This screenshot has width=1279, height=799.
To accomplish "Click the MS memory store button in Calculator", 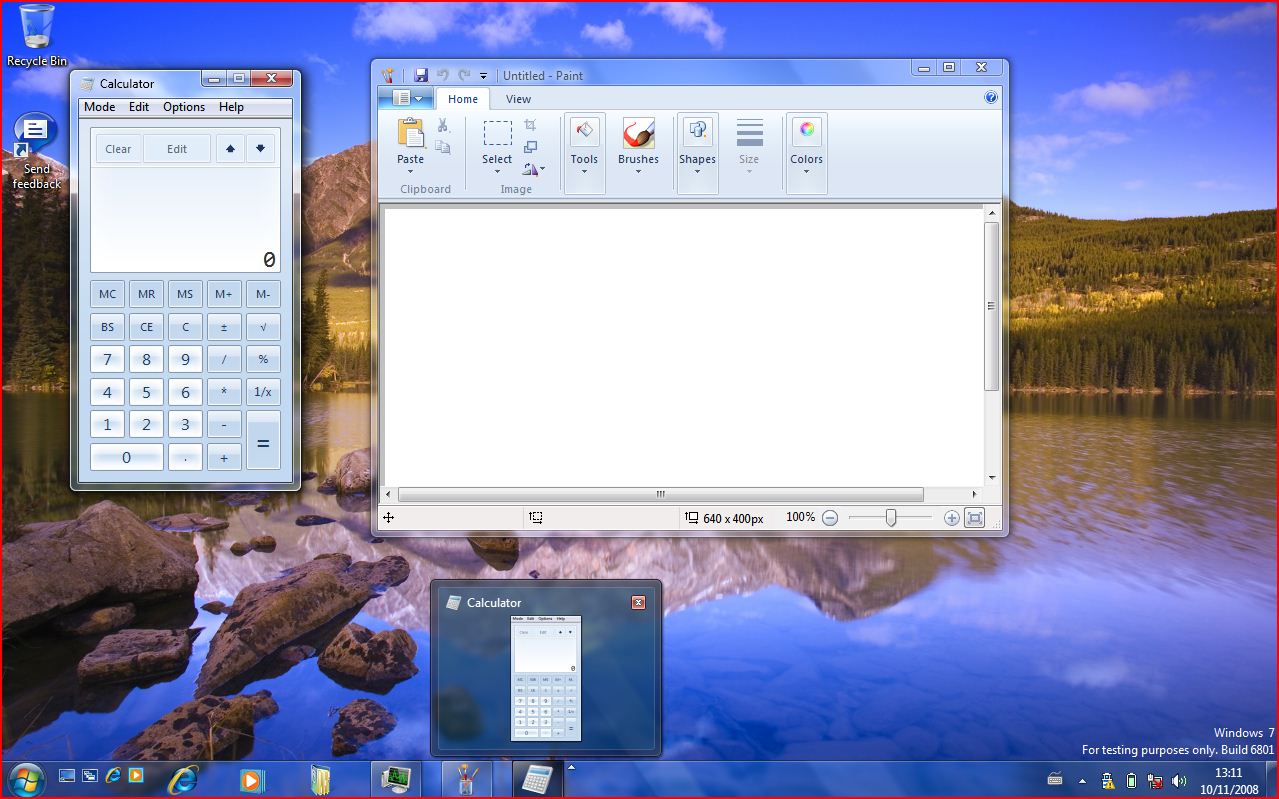I will [x=185, y=294].
